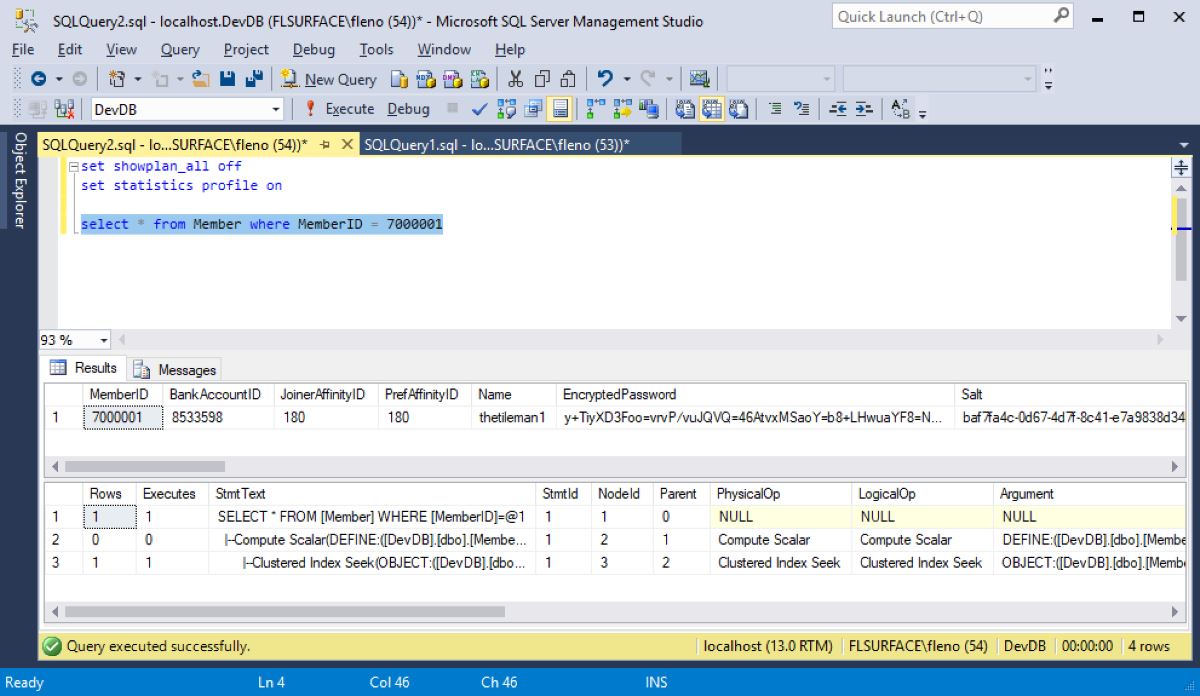Viewport: 1200px width, 696px height.
Task: Specify Values for Template Parameters icon
Action: click(x=899, y=108)
